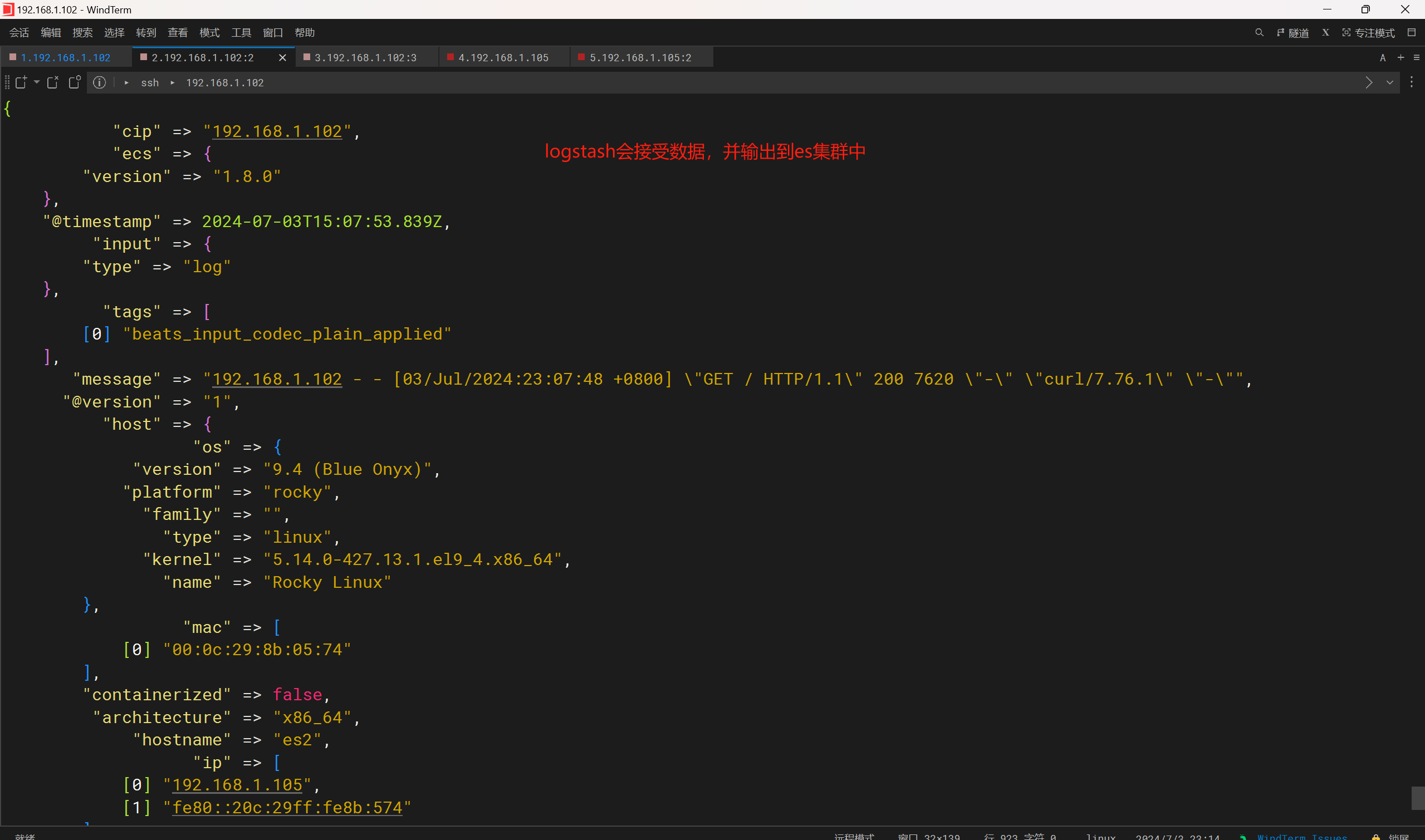Open the 窗口 menu
This screenshot has width=1425, height=840.
tap(273, 33)
